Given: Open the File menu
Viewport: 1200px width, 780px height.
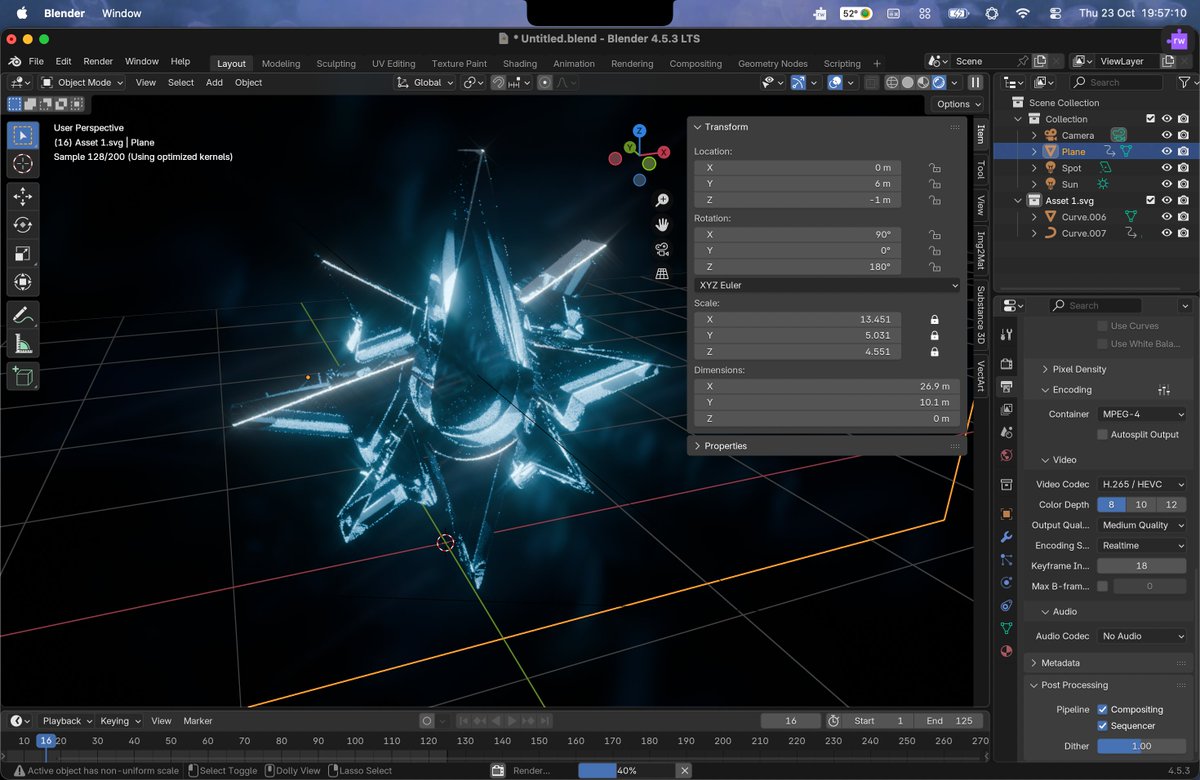Looking at the screenshot, I should (36, 62).
